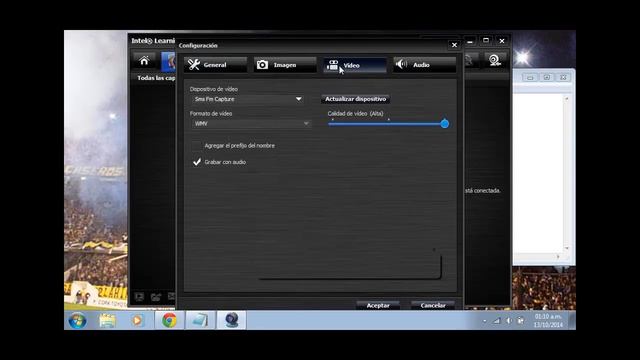Toggle Grabar con audio checkbox
This screenshot has height=360, width=640.
tap(196, 162)
